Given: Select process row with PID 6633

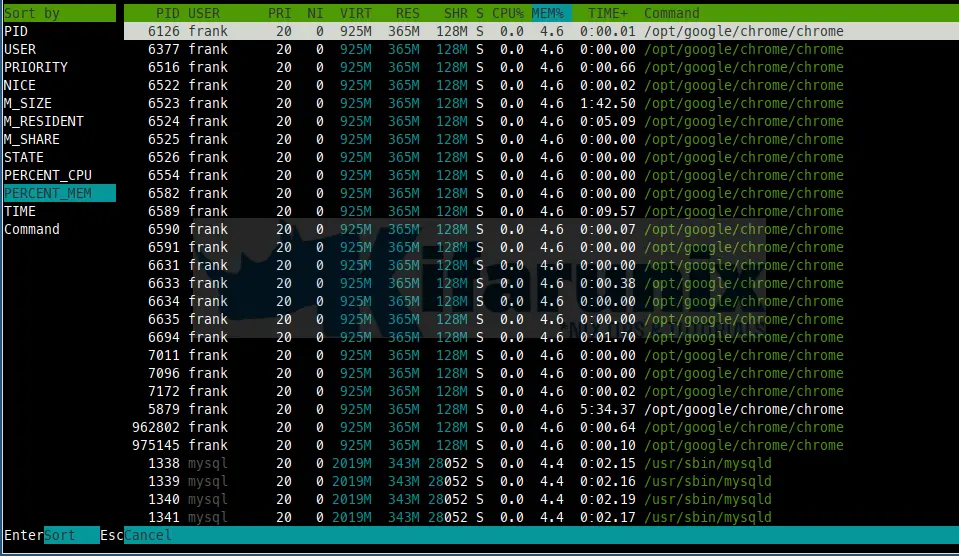Looking at the screenshot, I should (541, 283).
